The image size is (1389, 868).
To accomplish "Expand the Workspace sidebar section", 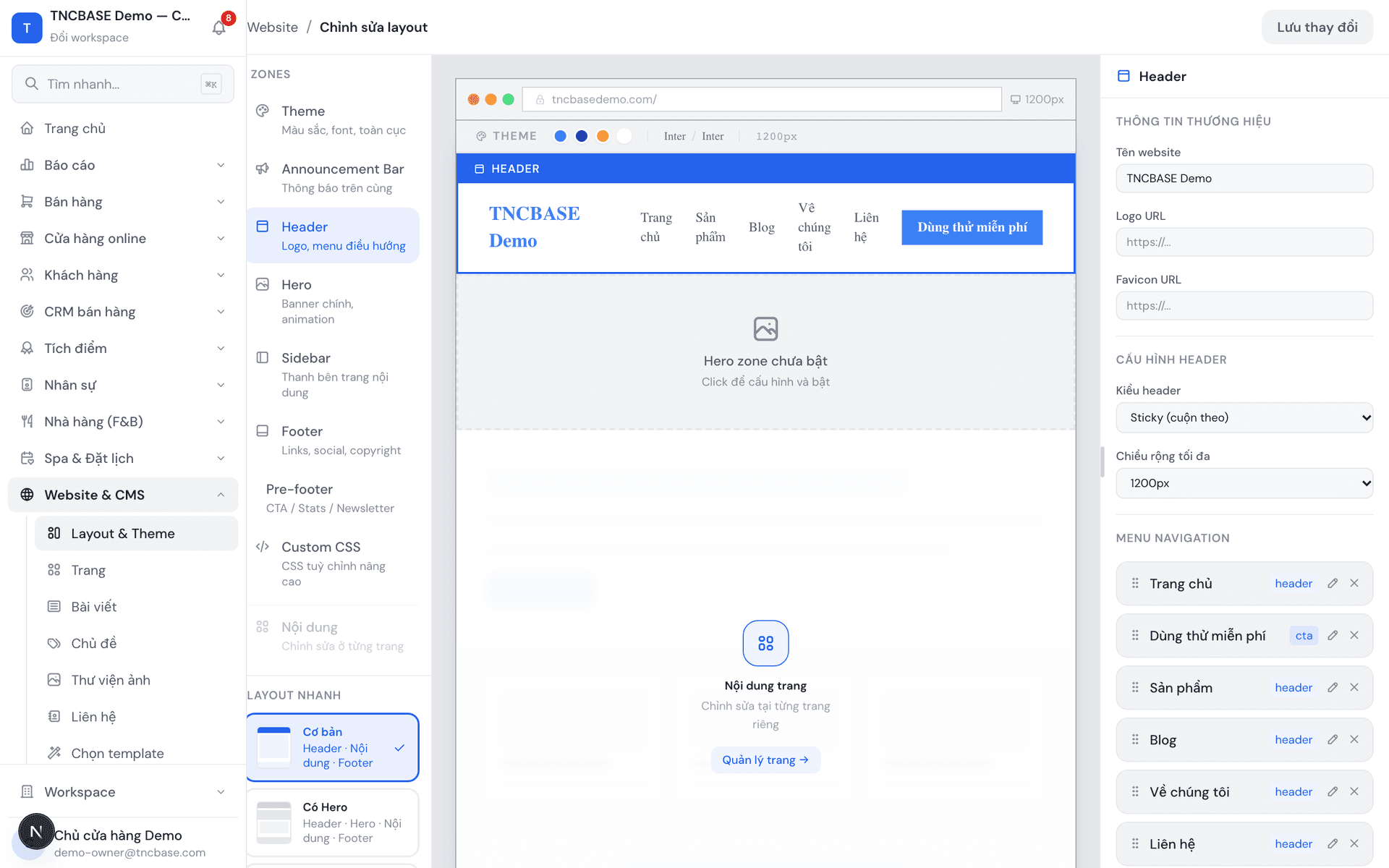I will click(x=123, y=792).
